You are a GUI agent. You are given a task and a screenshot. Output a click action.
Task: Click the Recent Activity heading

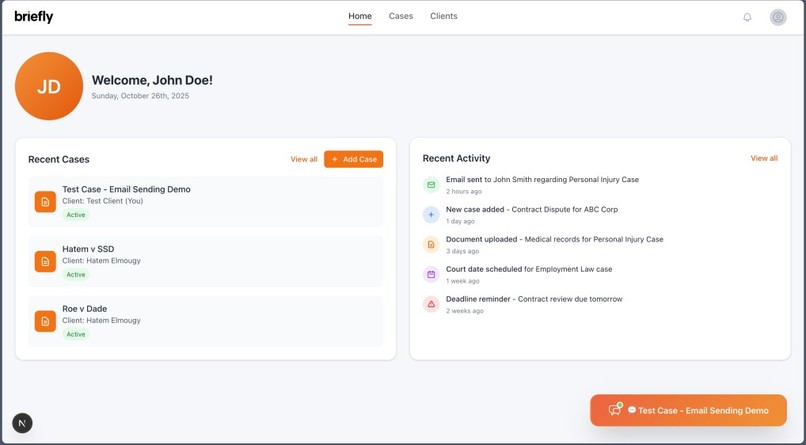[456, 158]
